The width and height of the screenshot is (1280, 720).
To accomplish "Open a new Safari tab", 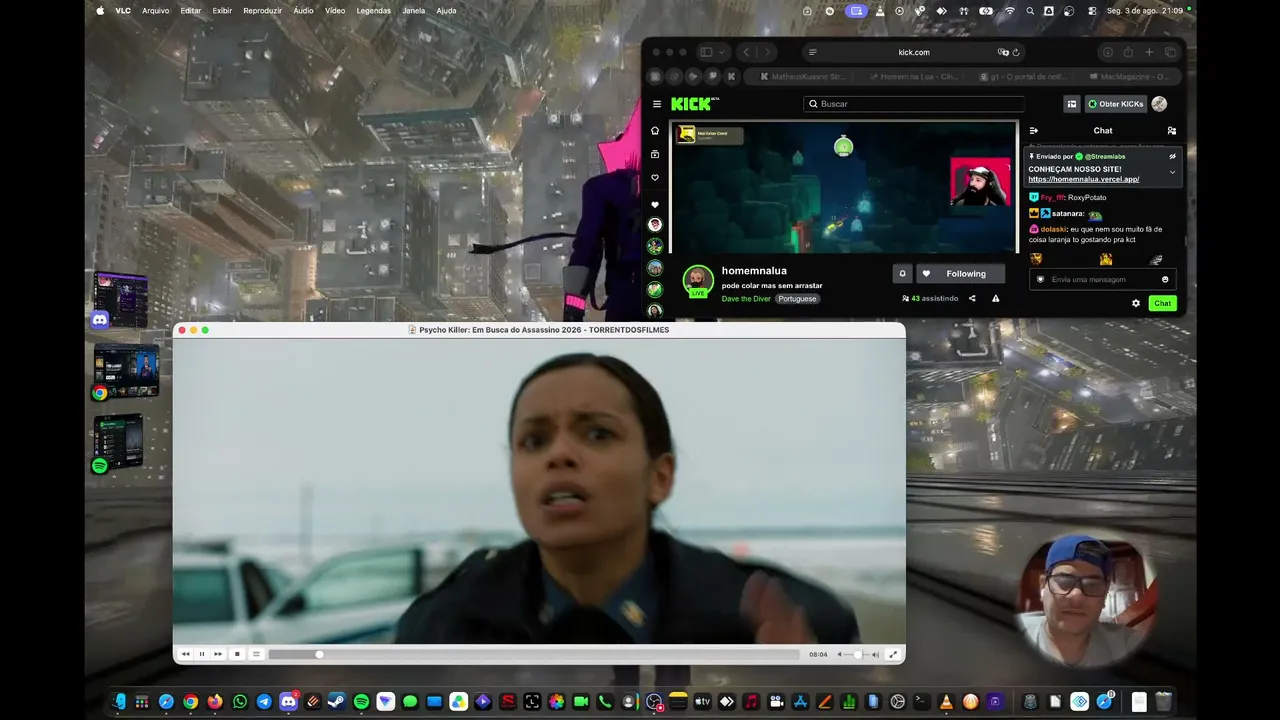I will coord(1149,52).
